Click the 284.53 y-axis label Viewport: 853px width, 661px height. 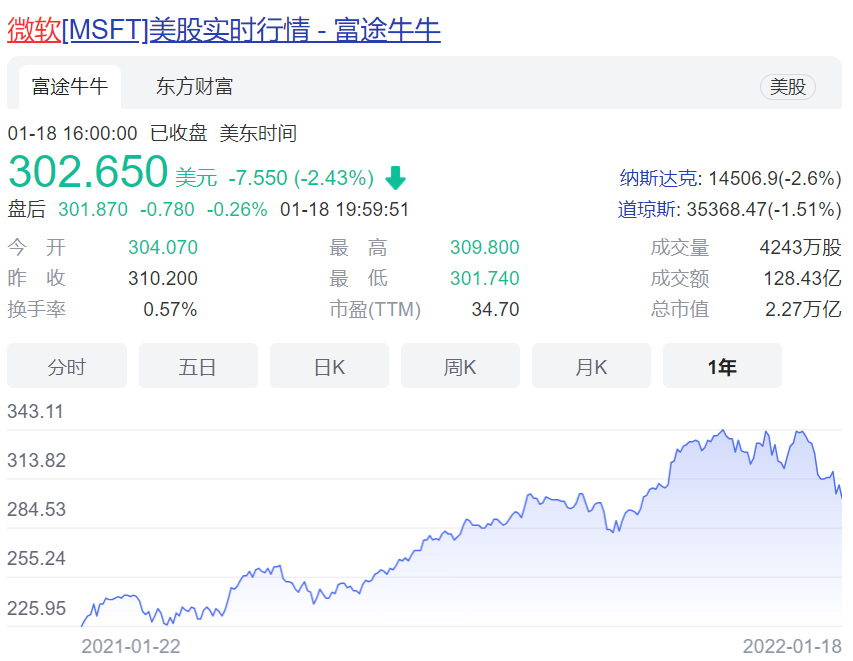(x=36, y=510)
